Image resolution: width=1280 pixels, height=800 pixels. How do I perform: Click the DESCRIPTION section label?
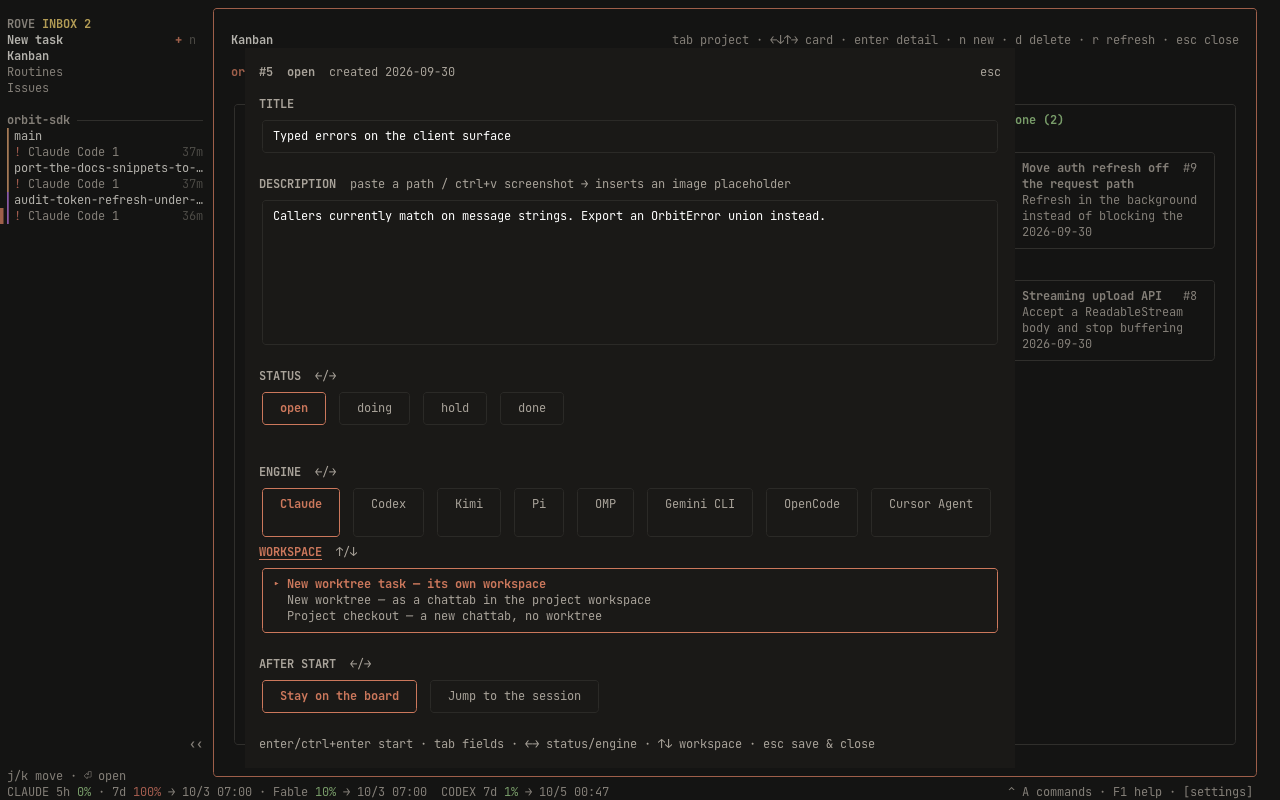(297, 184)
